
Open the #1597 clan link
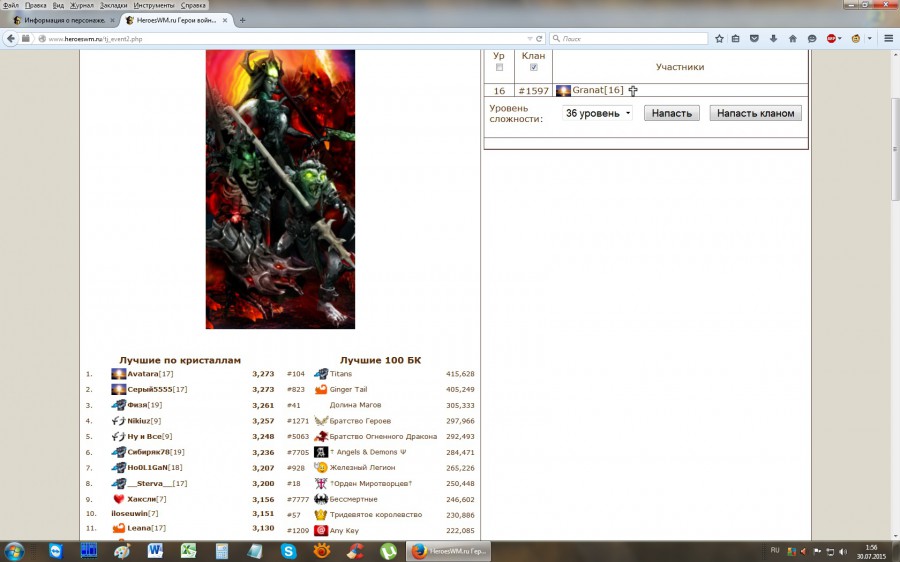click(533, 91)
